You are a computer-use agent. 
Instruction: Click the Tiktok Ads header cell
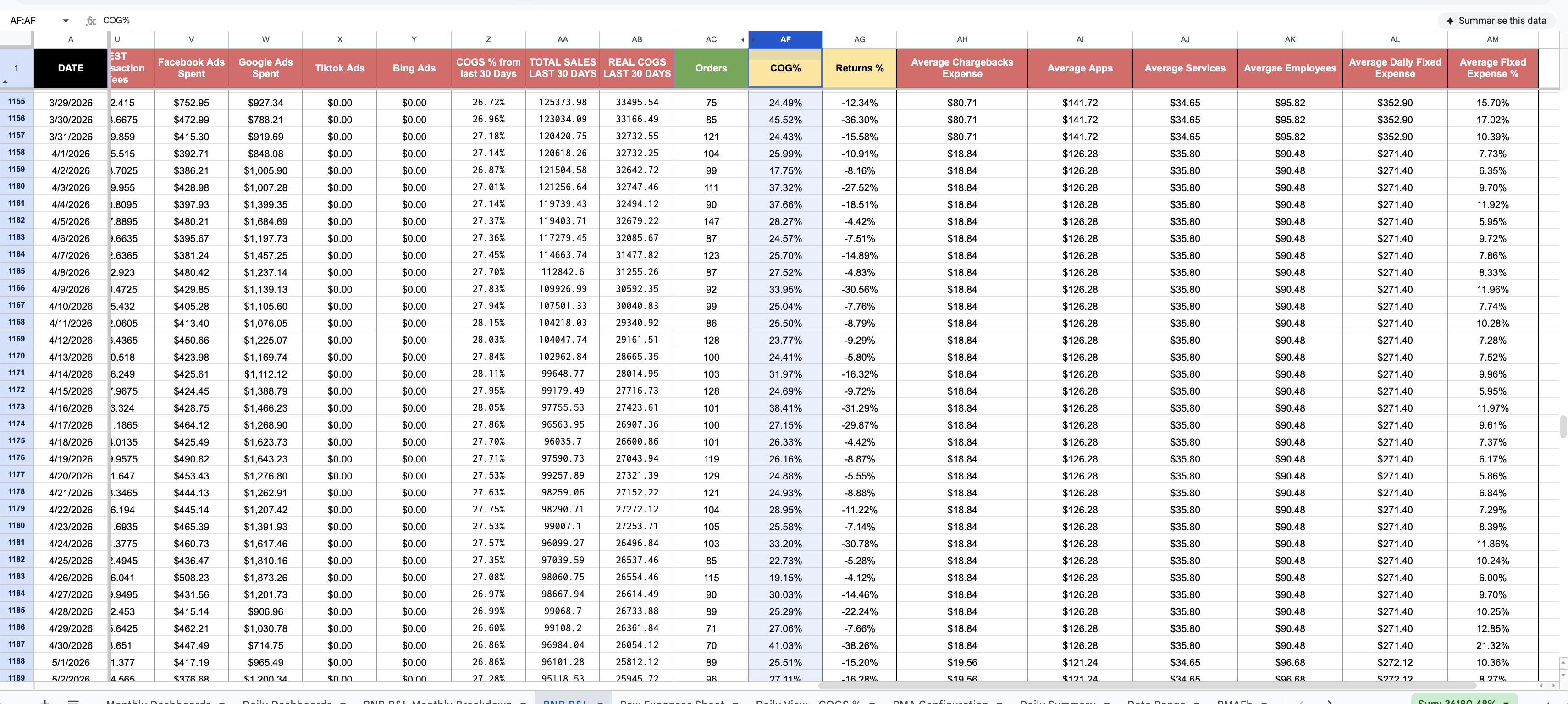(340, 68)
